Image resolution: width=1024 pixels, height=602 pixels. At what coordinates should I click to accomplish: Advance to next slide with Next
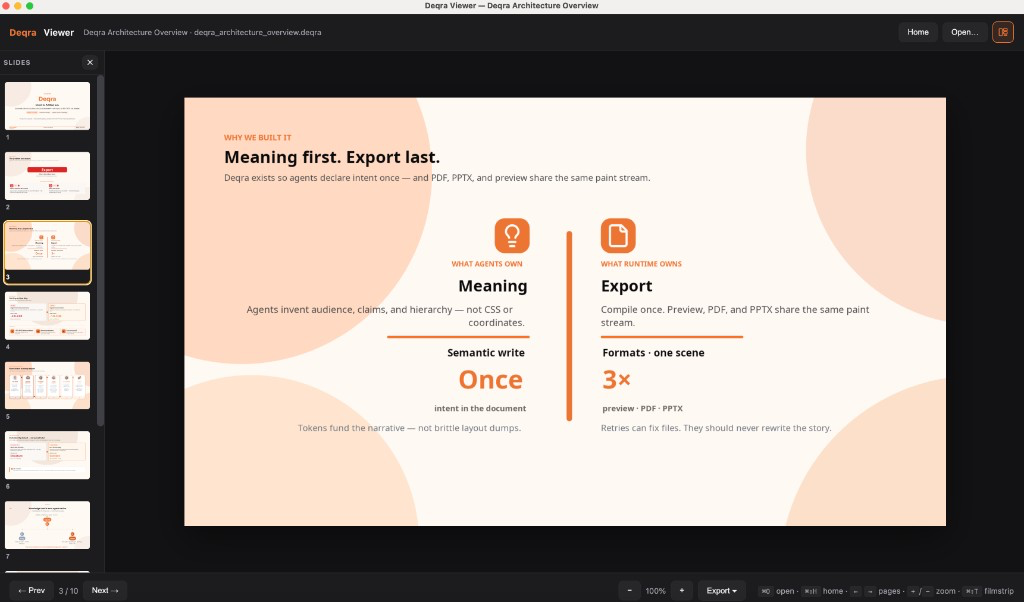pos(104,590)
